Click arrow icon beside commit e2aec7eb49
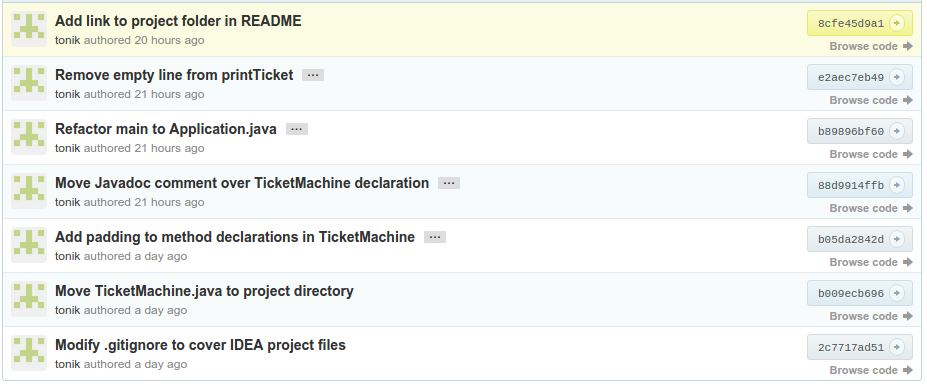This screenshot has height=390, width=927. tap(897, 77)
